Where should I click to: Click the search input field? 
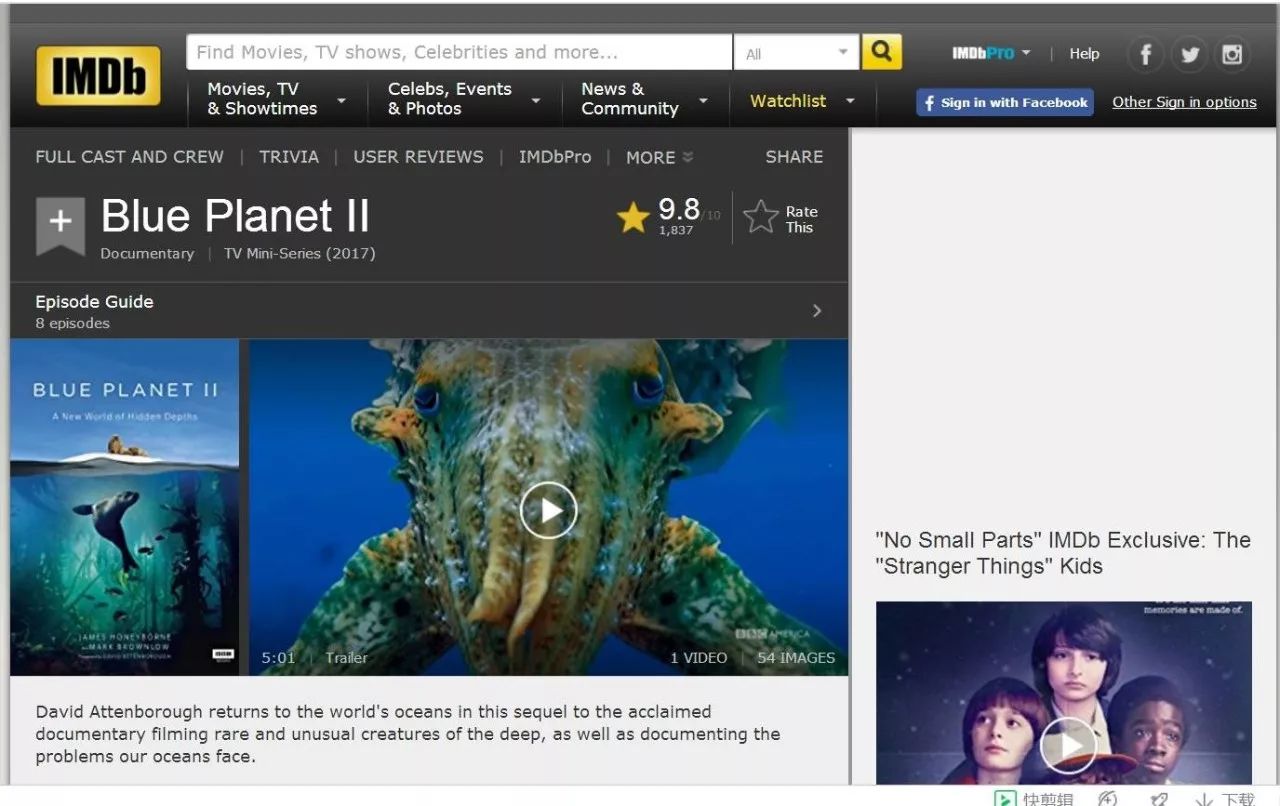(x=459, y=52)
